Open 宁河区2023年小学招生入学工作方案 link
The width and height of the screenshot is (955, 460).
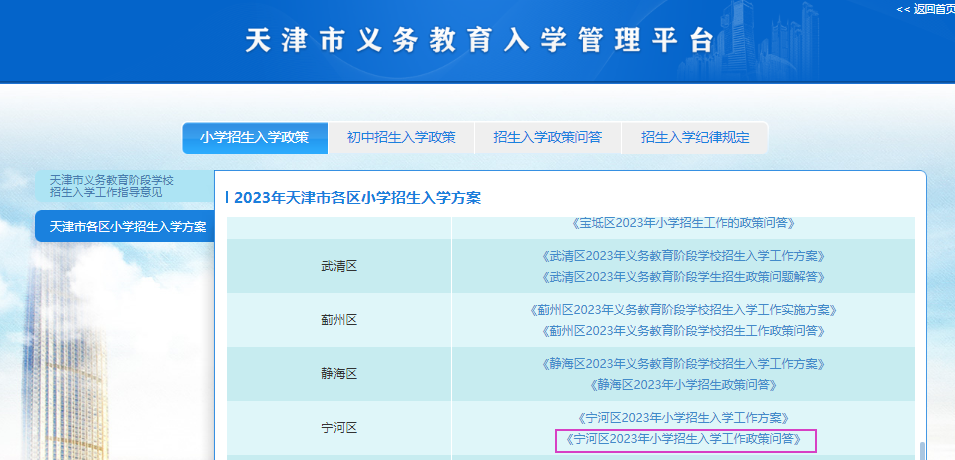[x=683, y=417]
